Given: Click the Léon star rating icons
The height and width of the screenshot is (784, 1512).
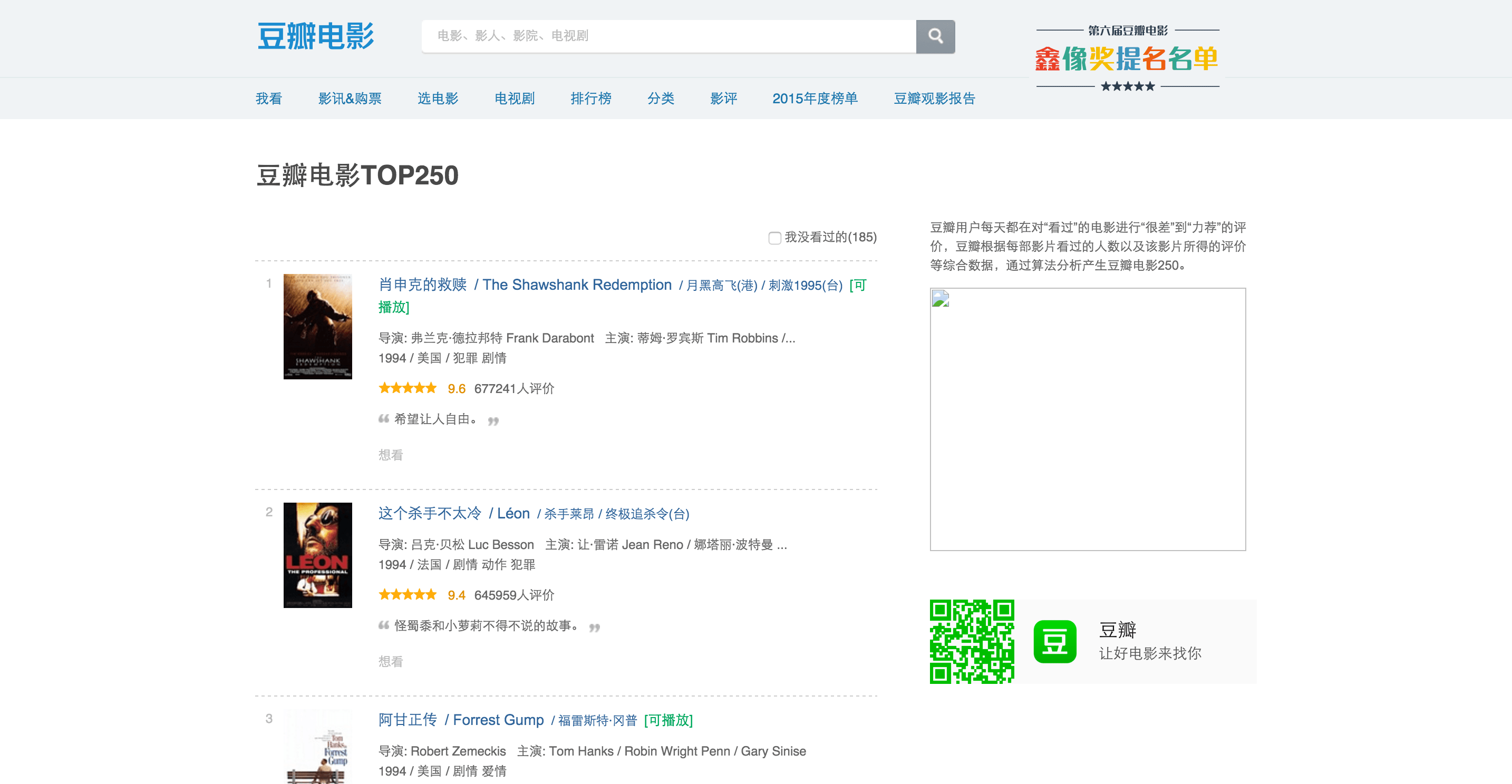Looking at the screenshot, I should pyautogui.click(x=408, y=595).
